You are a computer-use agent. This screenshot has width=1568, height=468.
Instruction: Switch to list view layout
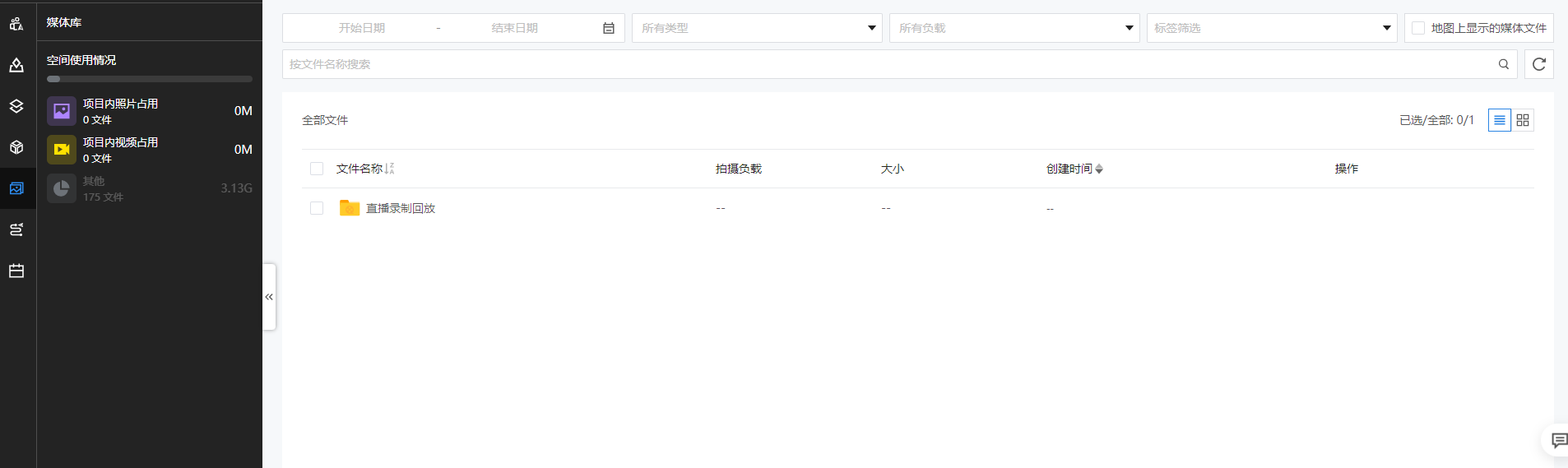[1499, 120]
